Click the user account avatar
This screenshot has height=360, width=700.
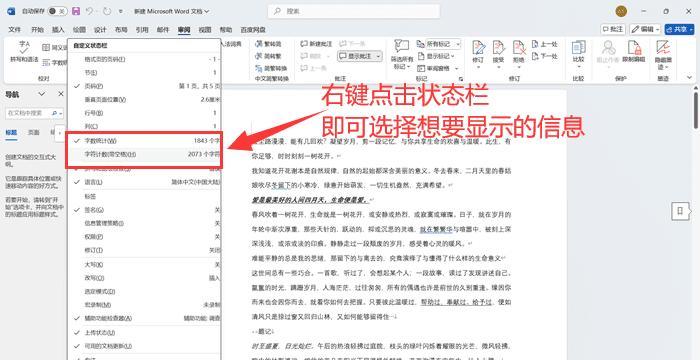pos(621,11)
